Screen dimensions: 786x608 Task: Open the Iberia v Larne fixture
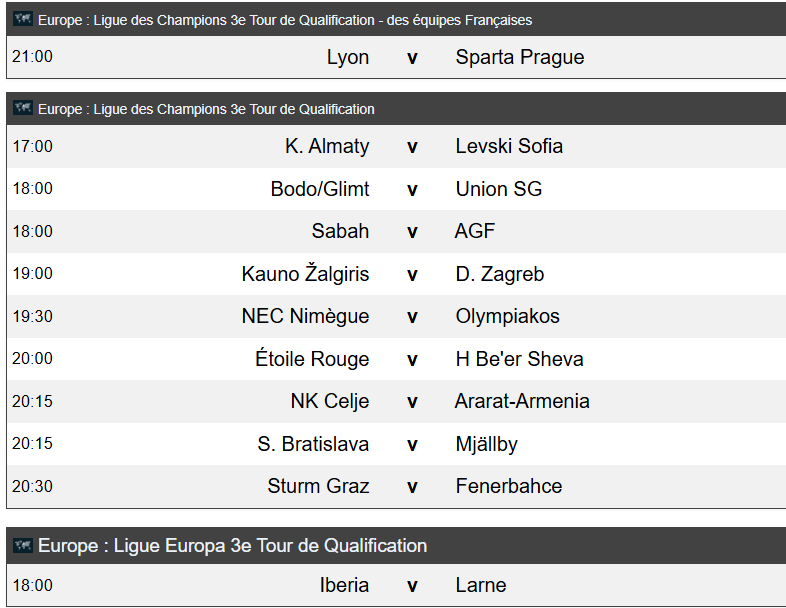(397, 585)
